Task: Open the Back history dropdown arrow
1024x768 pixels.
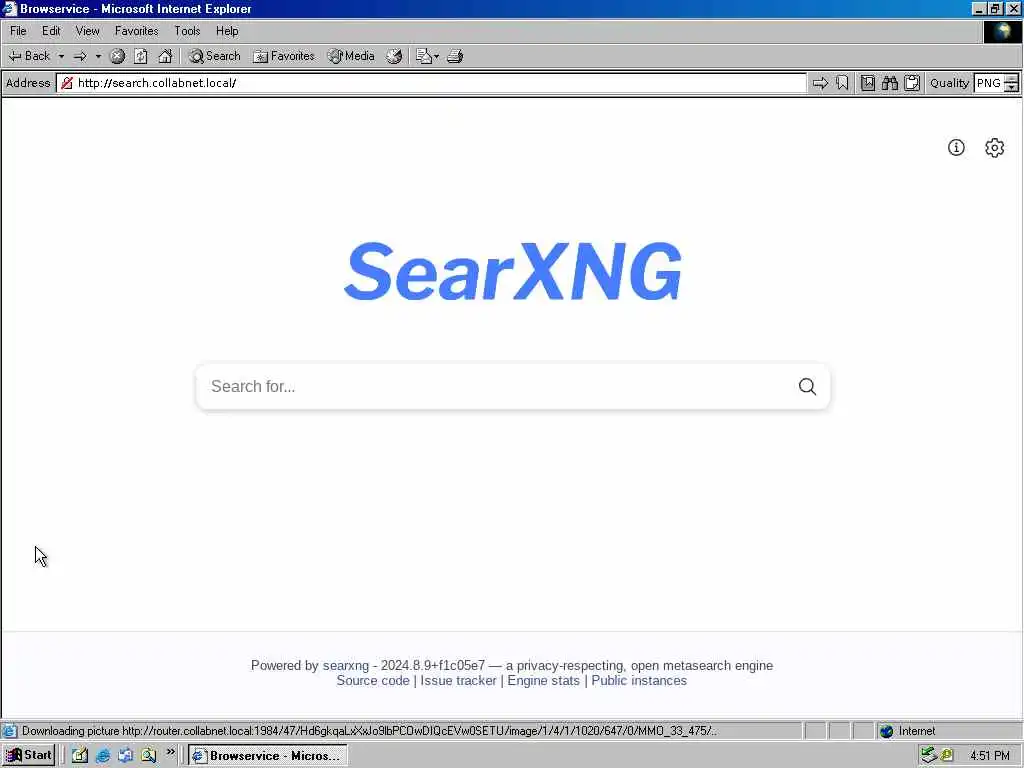Action: click(61, 56)
